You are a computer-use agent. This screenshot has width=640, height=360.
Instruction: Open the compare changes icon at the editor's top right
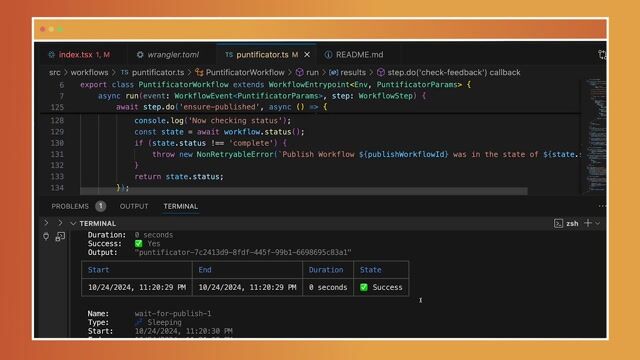tap(602, 55)
